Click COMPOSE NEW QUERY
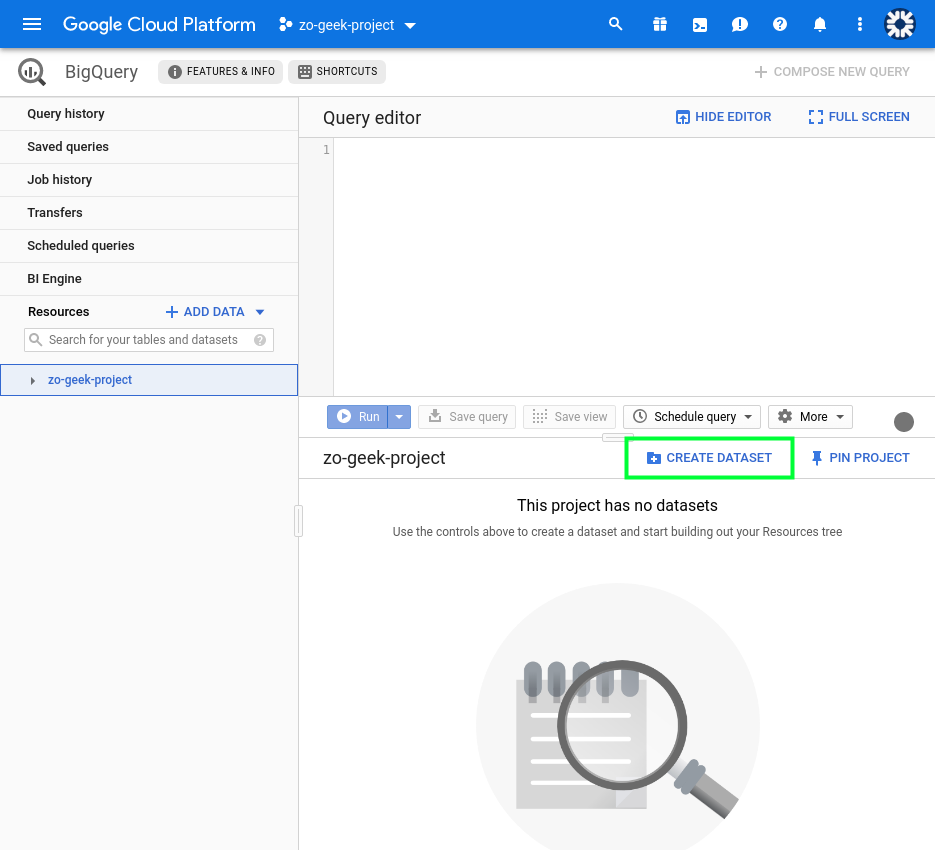This screenshot has width=935, height=850. click(x=832, y=72)
